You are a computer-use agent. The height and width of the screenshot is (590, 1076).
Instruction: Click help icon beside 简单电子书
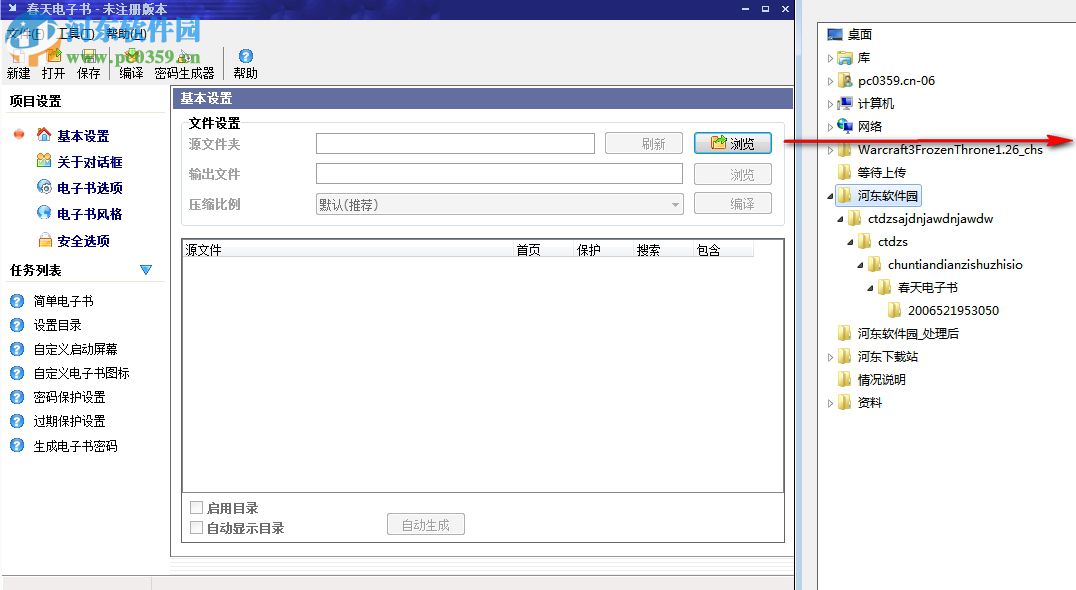17,300
